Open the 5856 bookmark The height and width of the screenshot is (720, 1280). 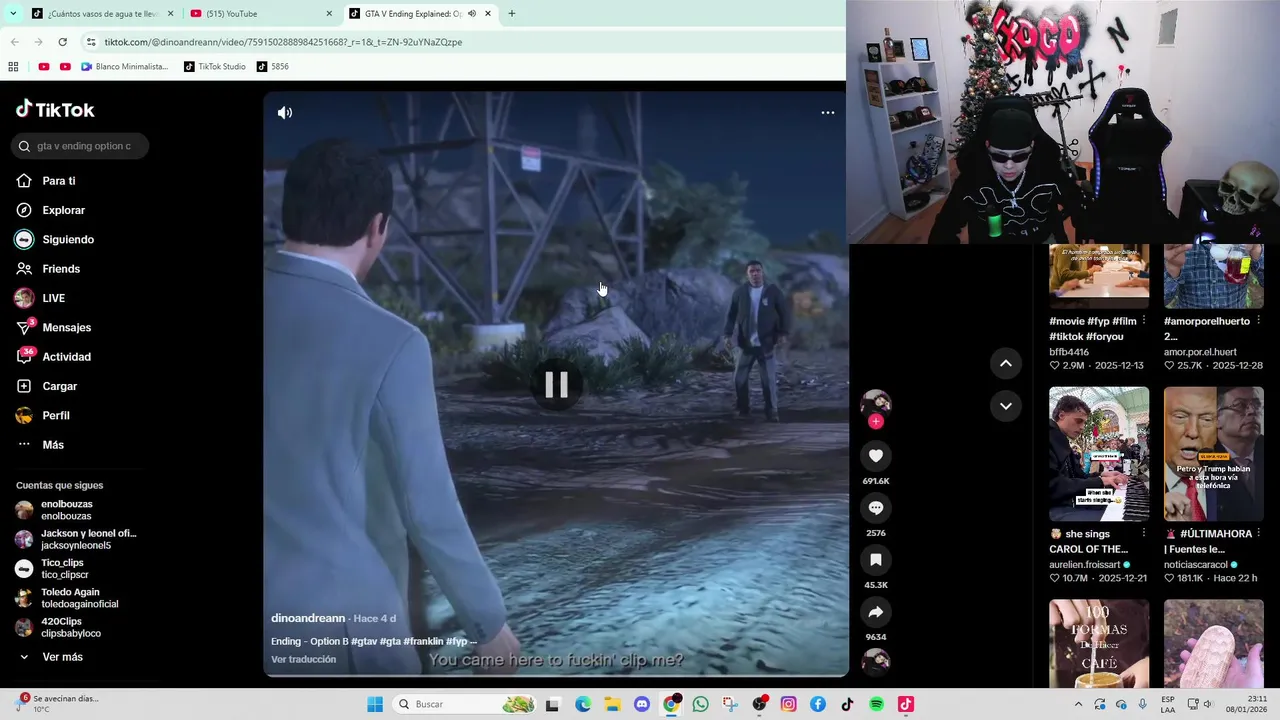tap(273, 67)
